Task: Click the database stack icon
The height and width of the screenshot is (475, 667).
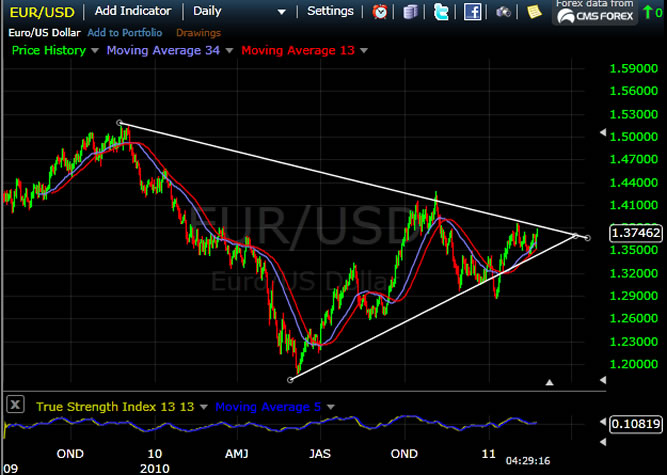Action: coord(412,12)
